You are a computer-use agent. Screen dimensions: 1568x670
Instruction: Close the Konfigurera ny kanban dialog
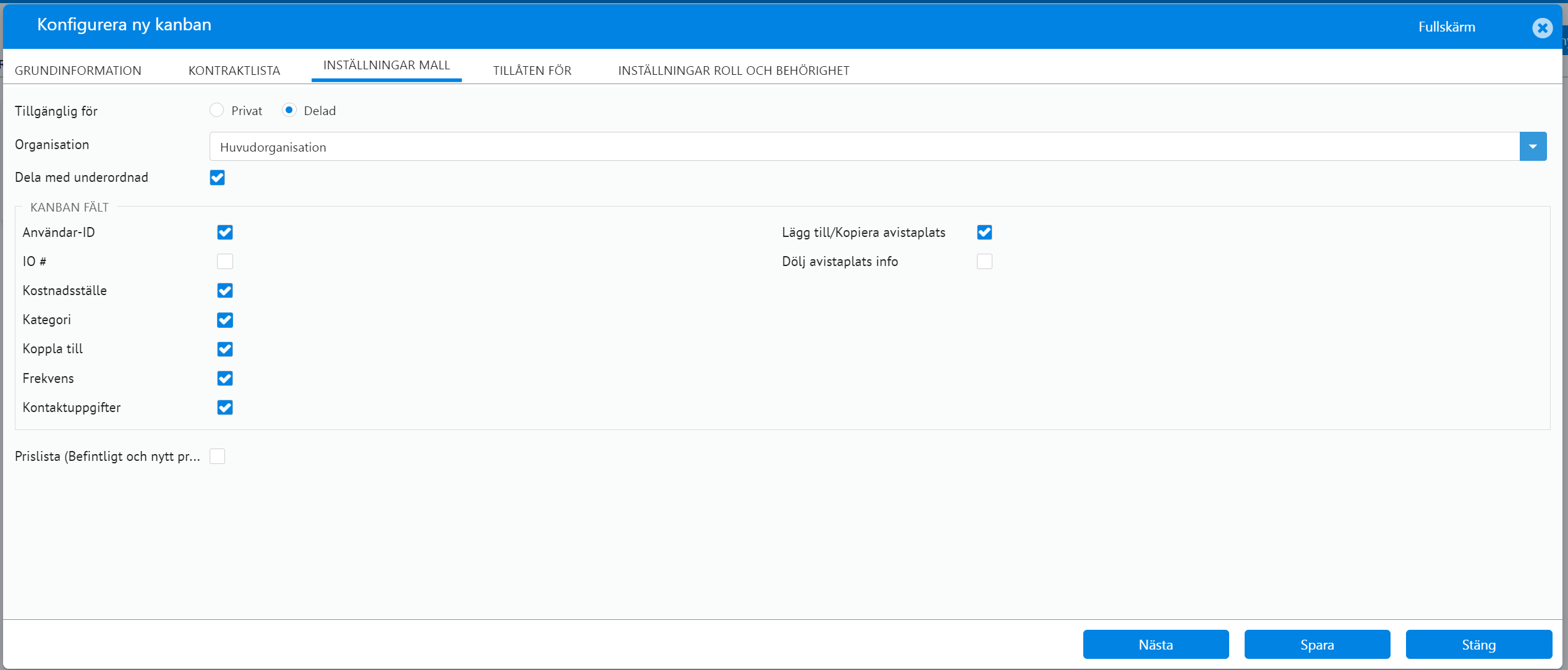(x=1542, y=28)
